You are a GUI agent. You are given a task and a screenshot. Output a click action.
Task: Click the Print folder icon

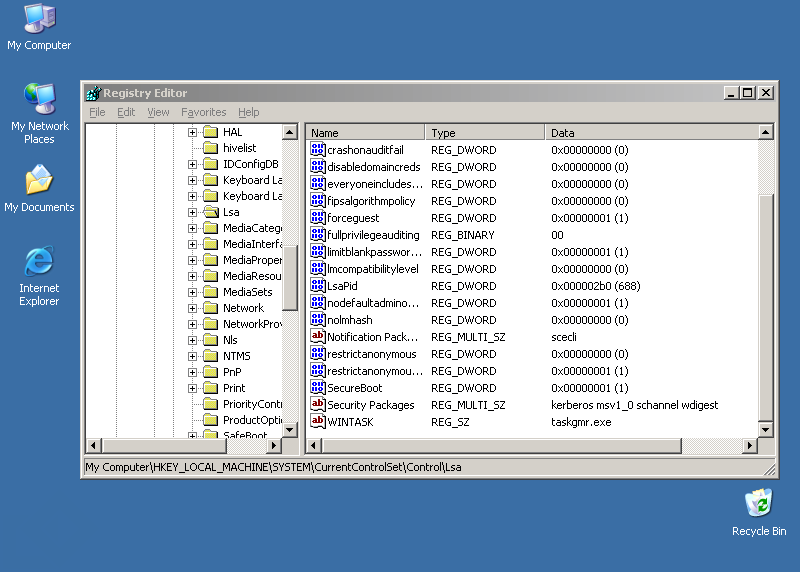click(211, 388)
